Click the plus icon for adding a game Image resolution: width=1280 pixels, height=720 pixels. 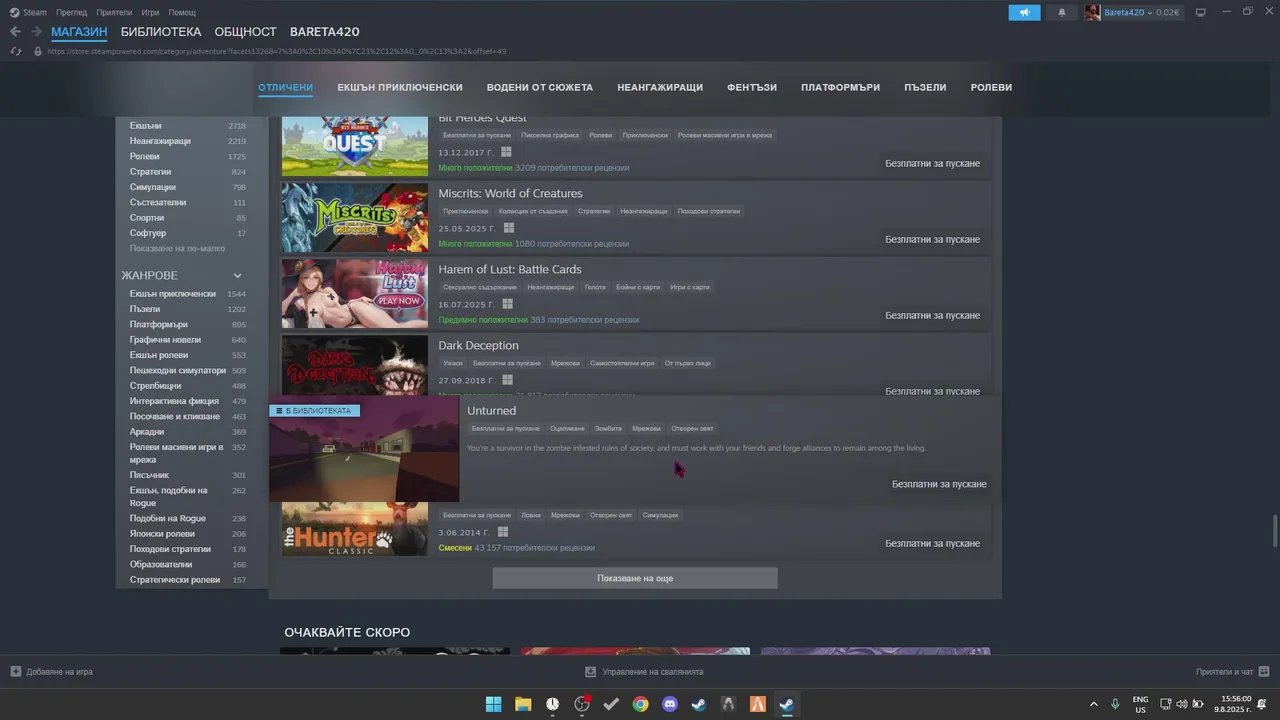(x=15, y=672)
